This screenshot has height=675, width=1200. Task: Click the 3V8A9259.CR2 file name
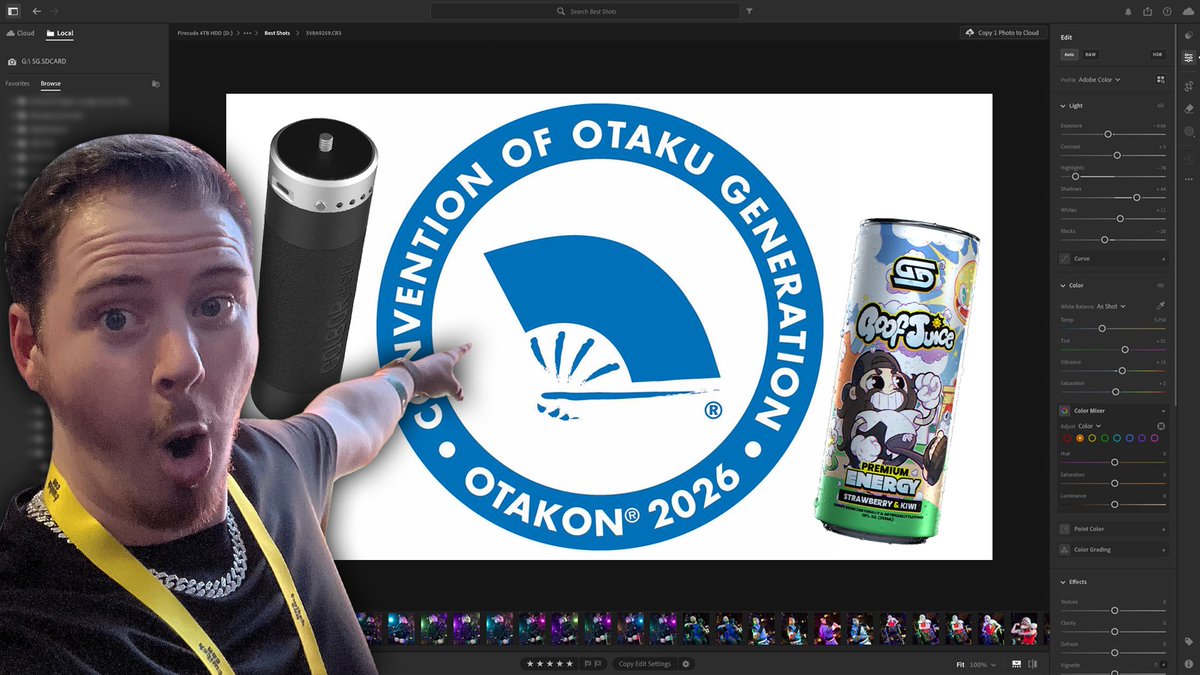[324, 33]
